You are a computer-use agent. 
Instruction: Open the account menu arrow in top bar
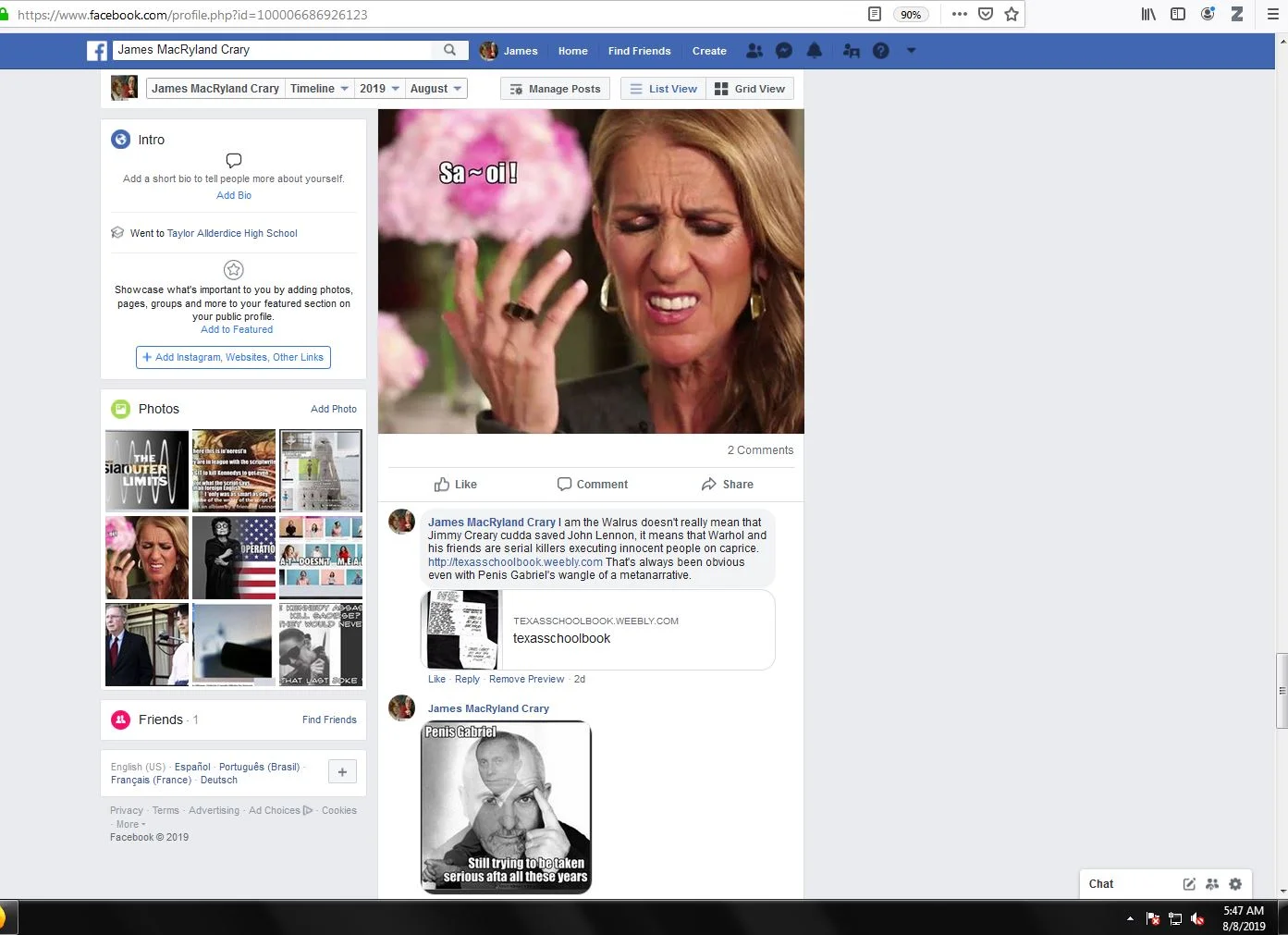pyautogui.click(x=911, y=51)
